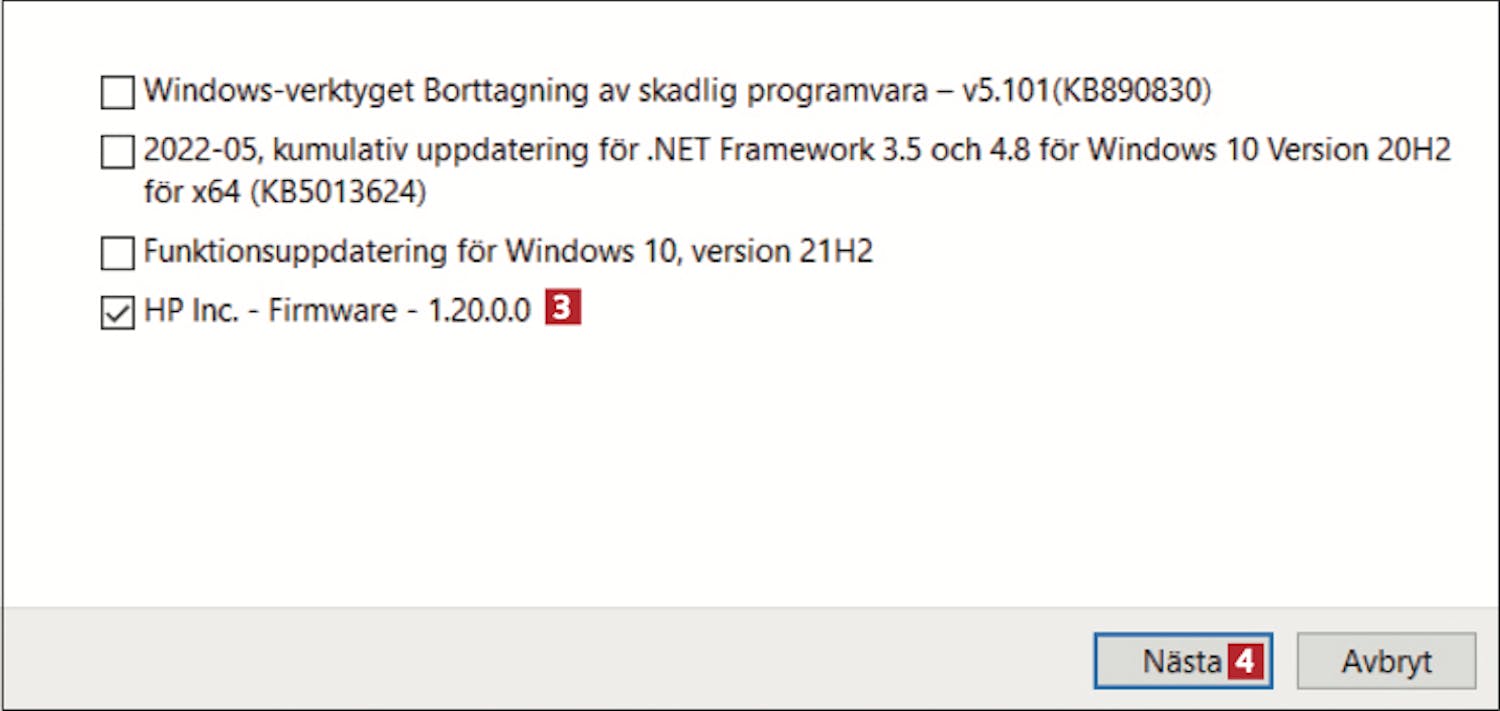Click the red number 4 marker
The image size is (1500, 711).
tap(1244, 661)
